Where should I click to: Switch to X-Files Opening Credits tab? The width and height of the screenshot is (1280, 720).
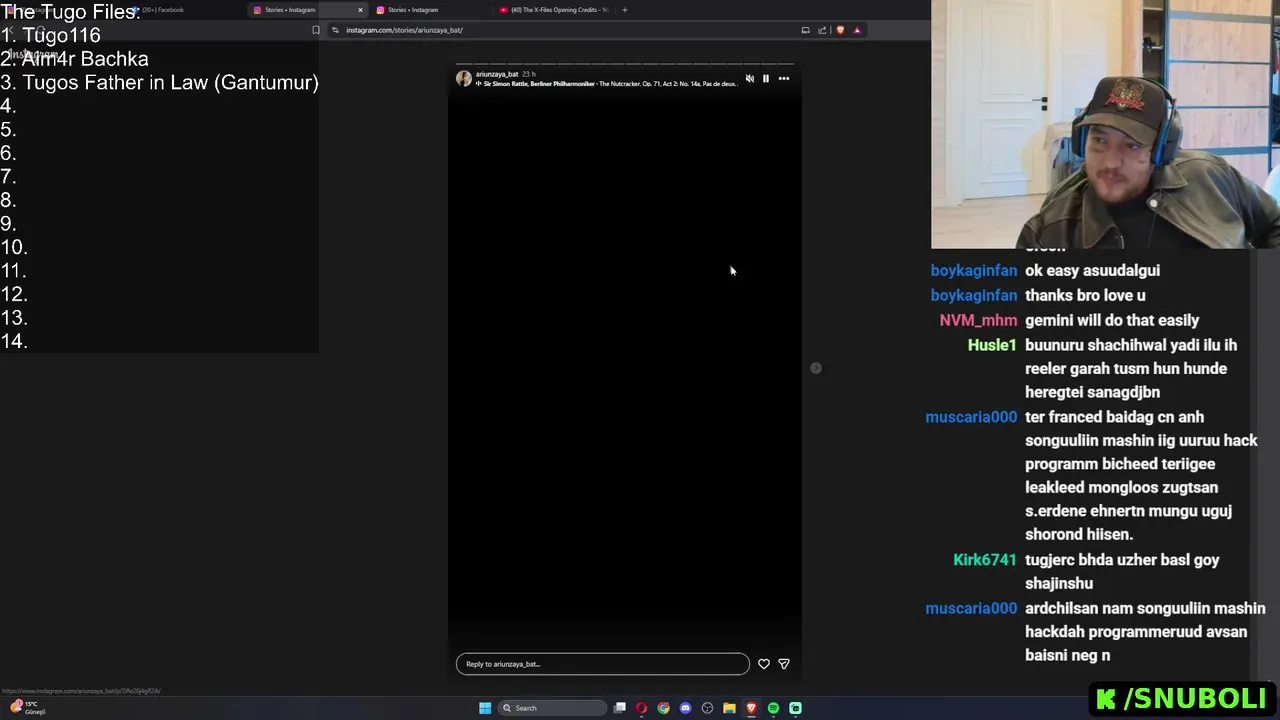553,10
